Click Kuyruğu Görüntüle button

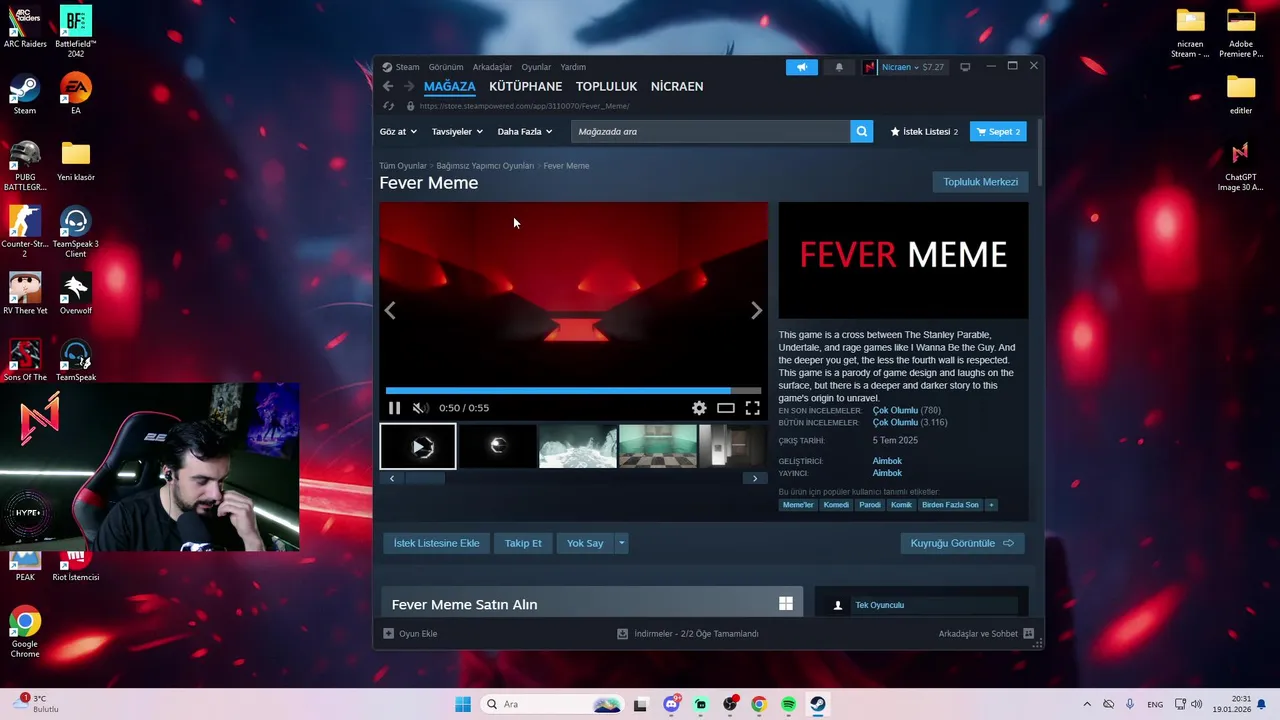point(962,543)
